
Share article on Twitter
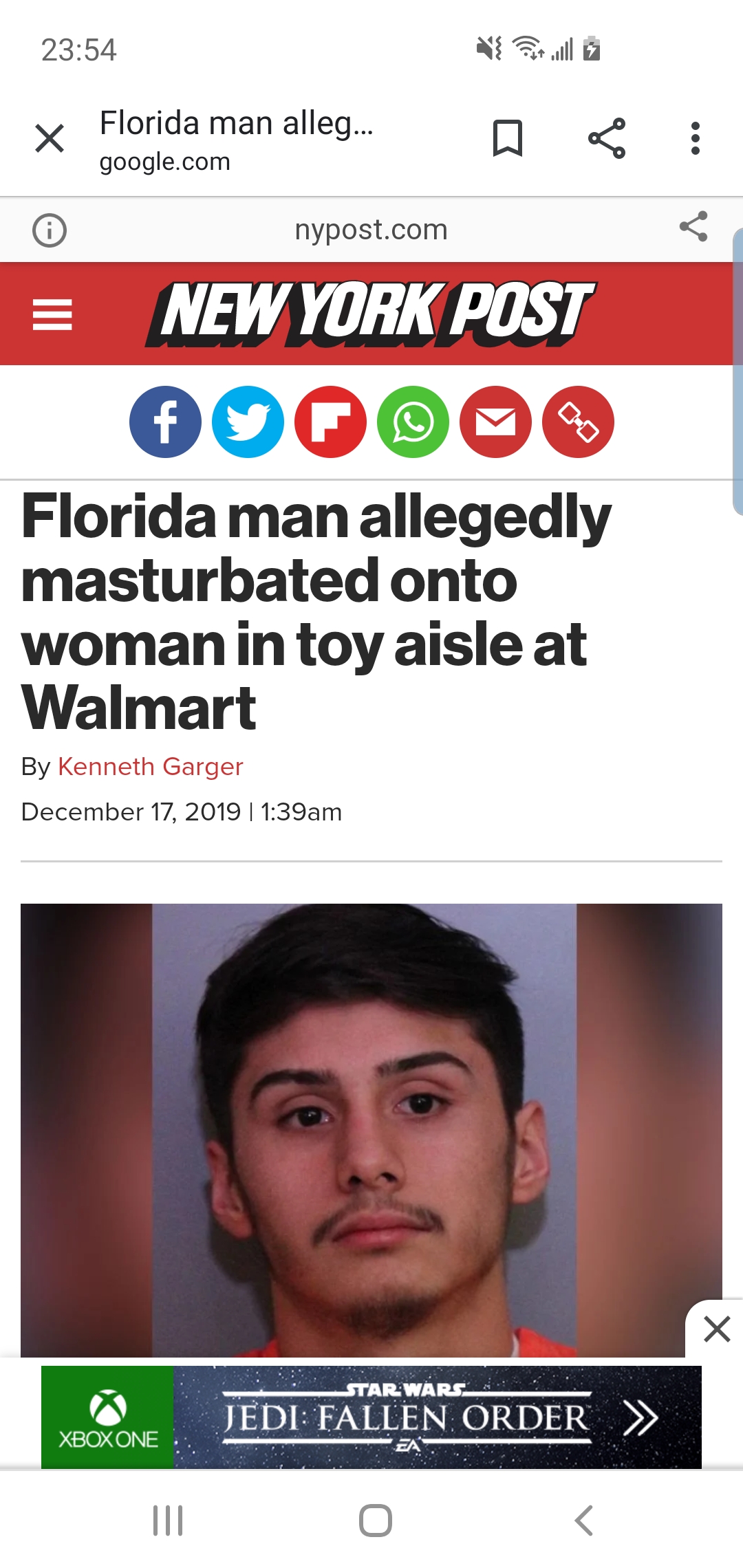248,422
